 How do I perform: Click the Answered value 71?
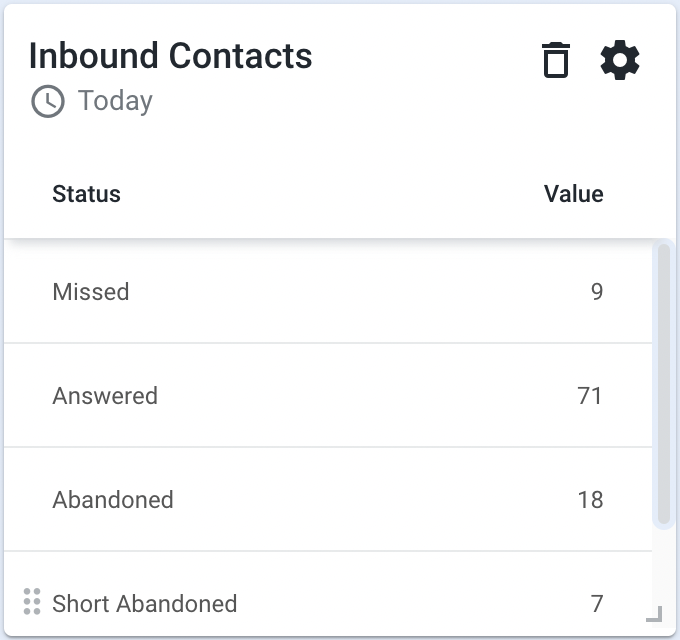590,395
